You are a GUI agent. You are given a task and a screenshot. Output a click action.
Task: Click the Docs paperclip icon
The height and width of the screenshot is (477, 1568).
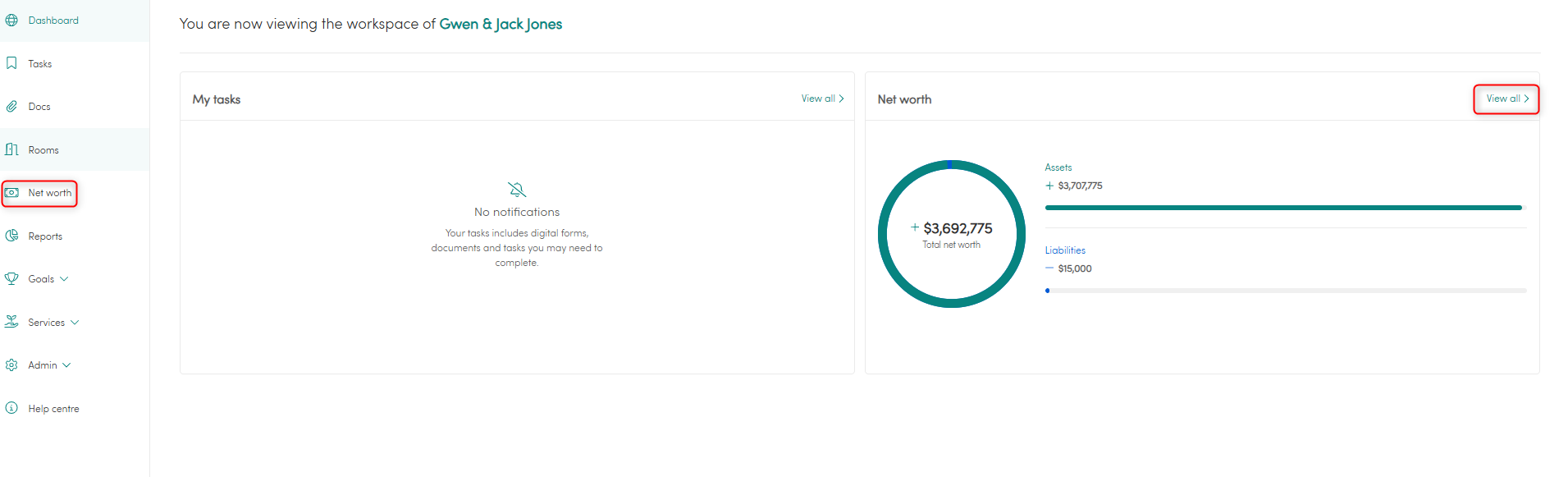click(x=11, y=107)
